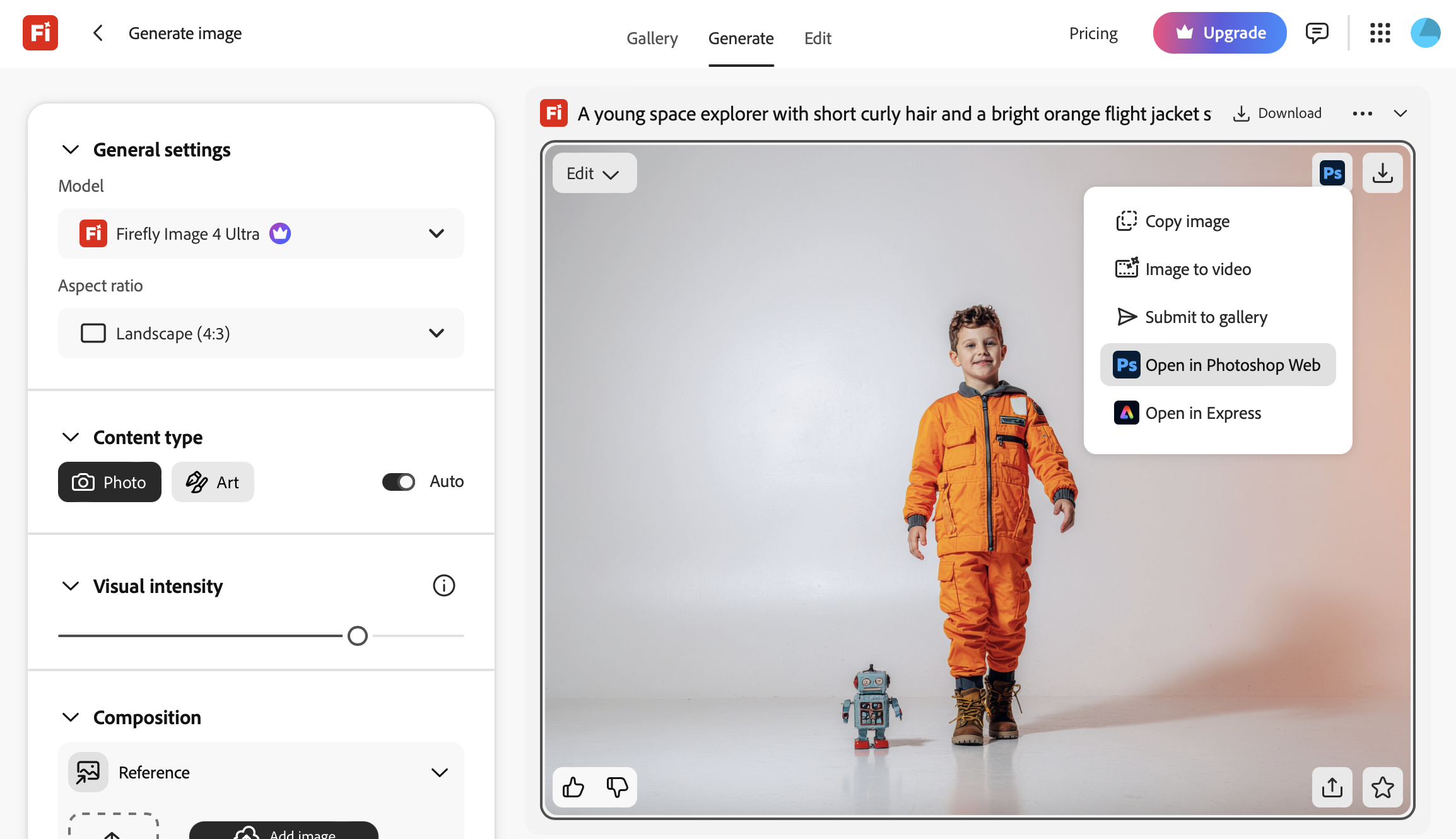1456x839 pixels.
Task: Click the Adobe Firefly logo
Action: point(40,33)
